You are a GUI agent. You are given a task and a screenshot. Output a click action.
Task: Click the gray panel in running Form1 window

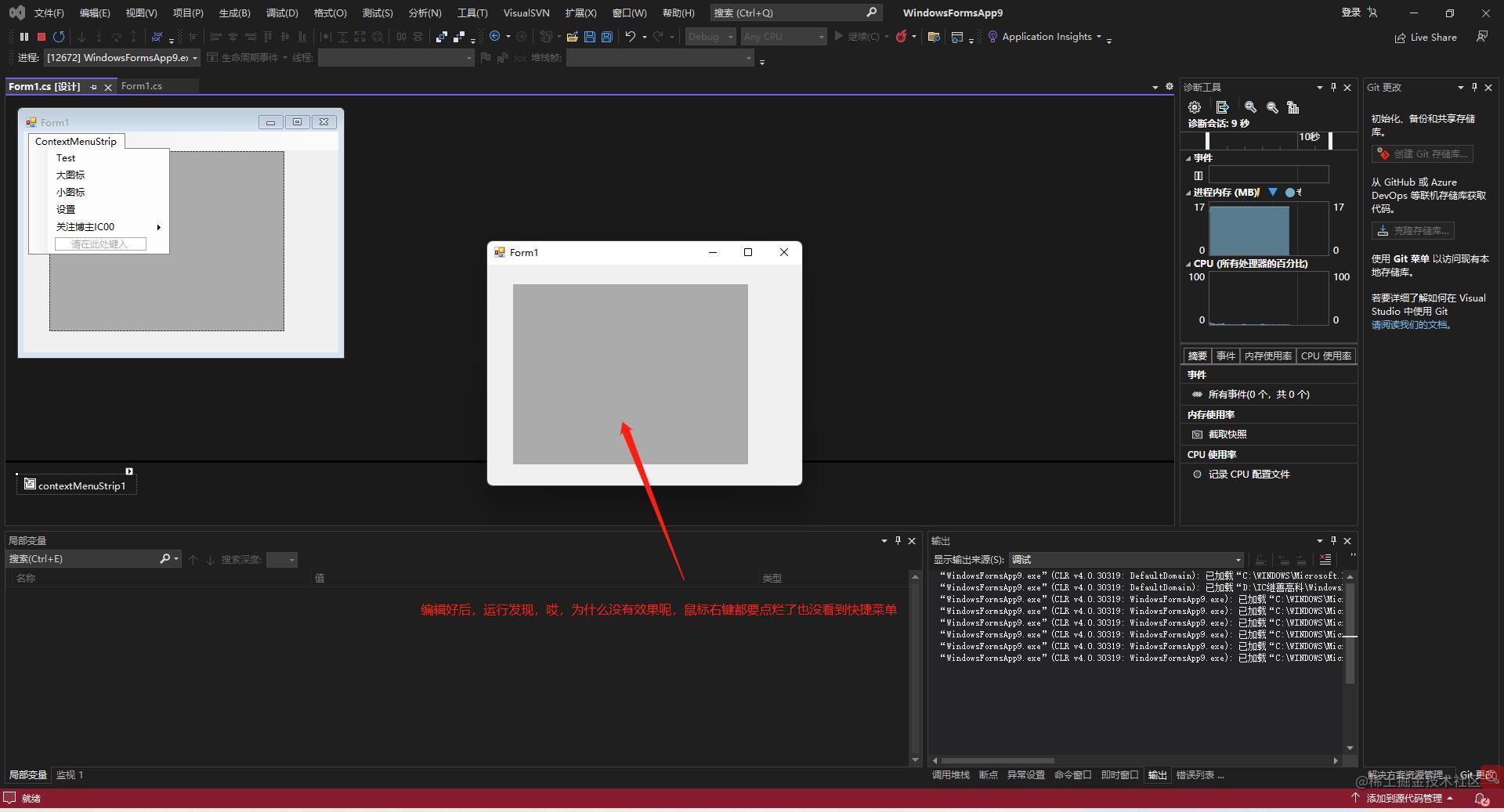point(630,374)
